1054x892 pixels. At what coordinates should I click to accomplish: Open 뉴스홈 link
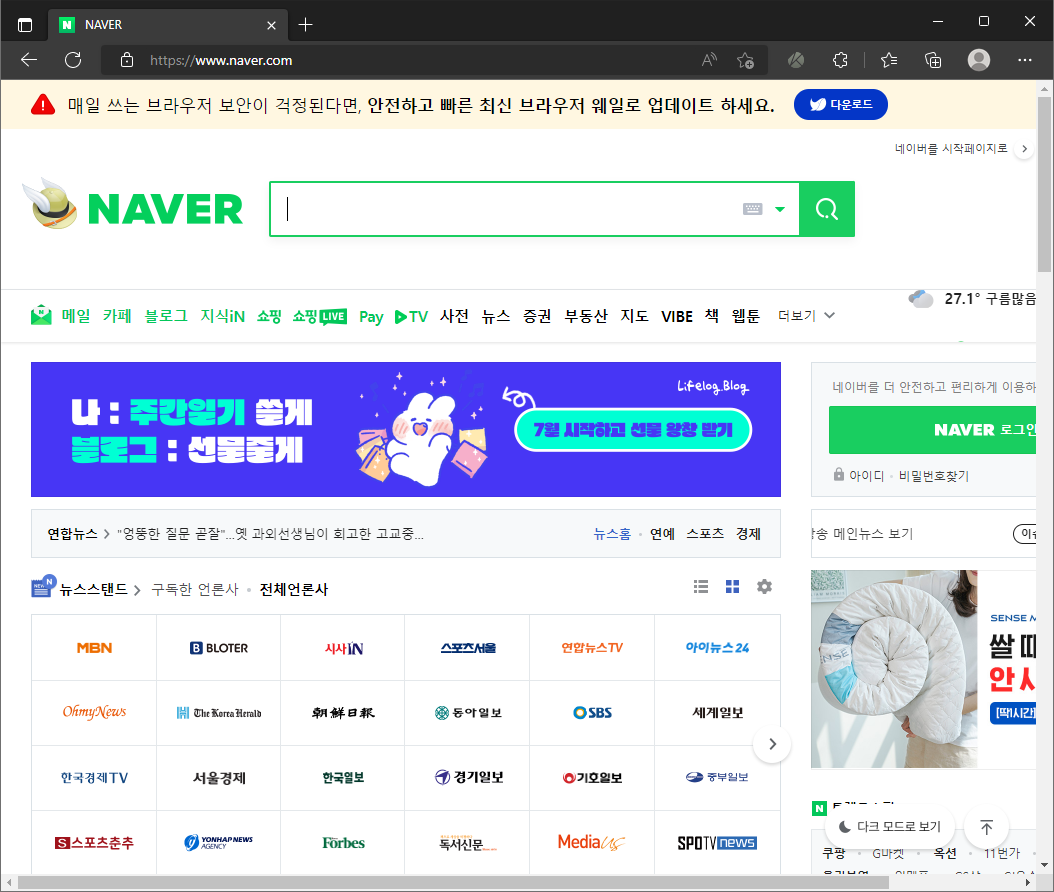pyautogui.click(x=612, y=534)
